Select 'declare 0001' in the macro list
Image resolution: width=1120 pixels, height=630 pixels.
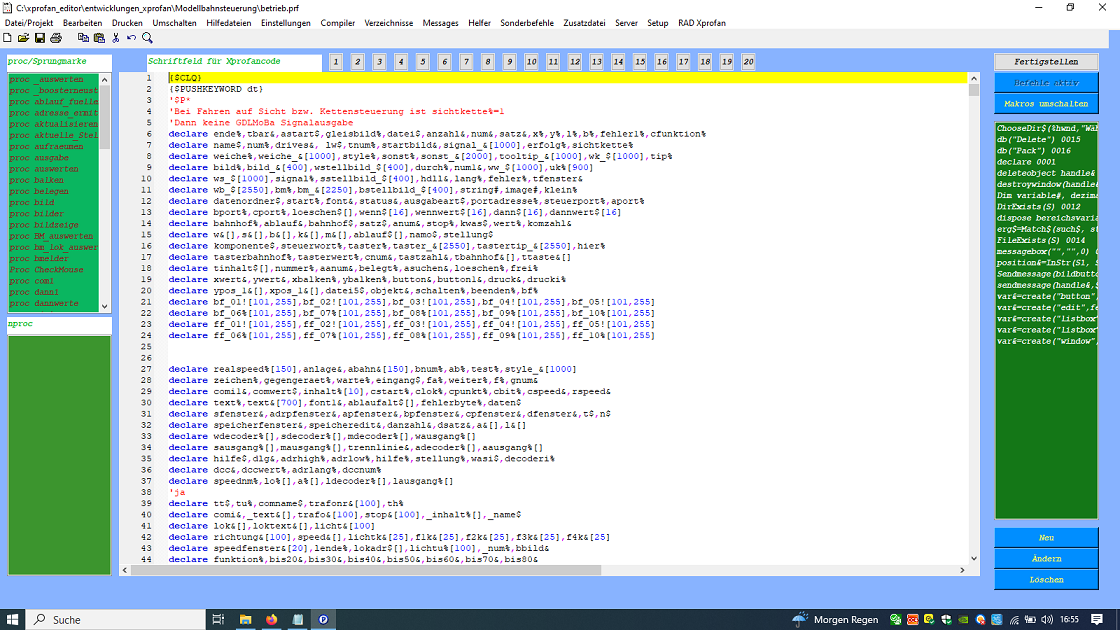tap(1046, 162)
